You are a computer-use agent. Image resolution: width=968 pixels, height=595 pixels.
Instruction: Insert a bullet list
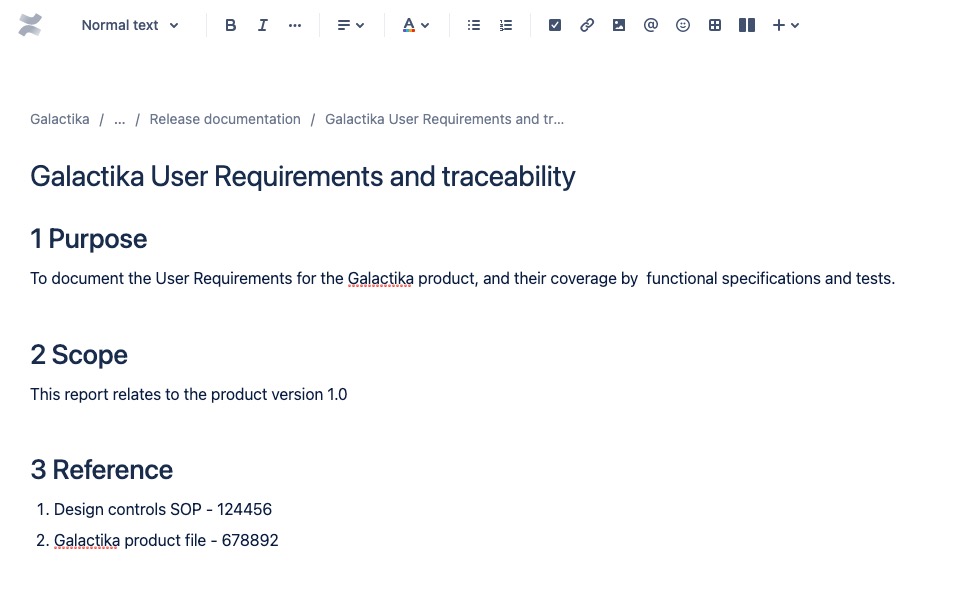474,25
